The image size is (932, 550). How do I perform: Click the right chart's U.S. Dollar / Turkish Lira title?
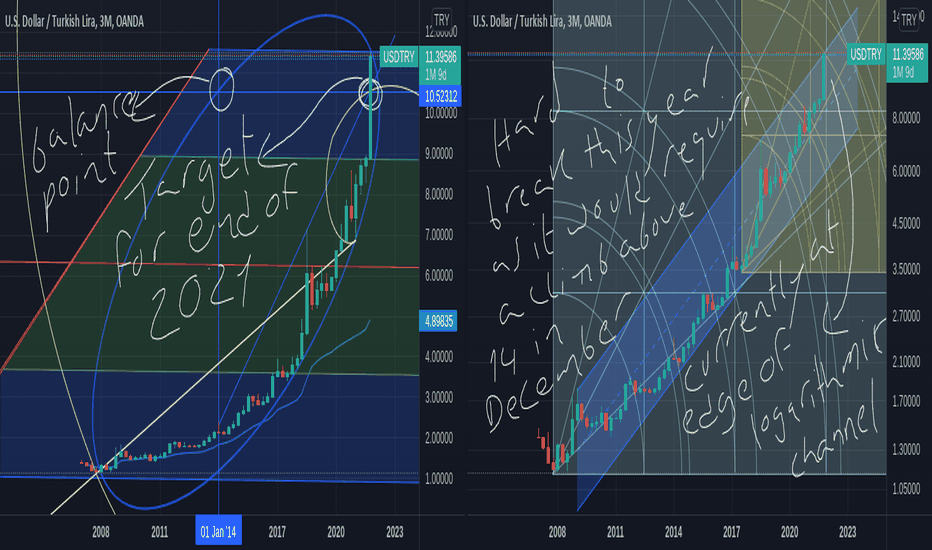coord(542,22)
